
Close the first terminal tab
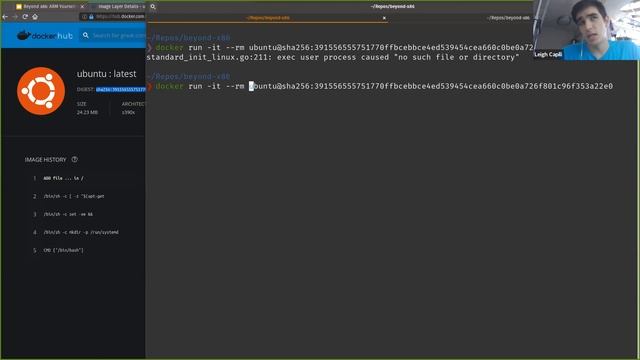384,18
